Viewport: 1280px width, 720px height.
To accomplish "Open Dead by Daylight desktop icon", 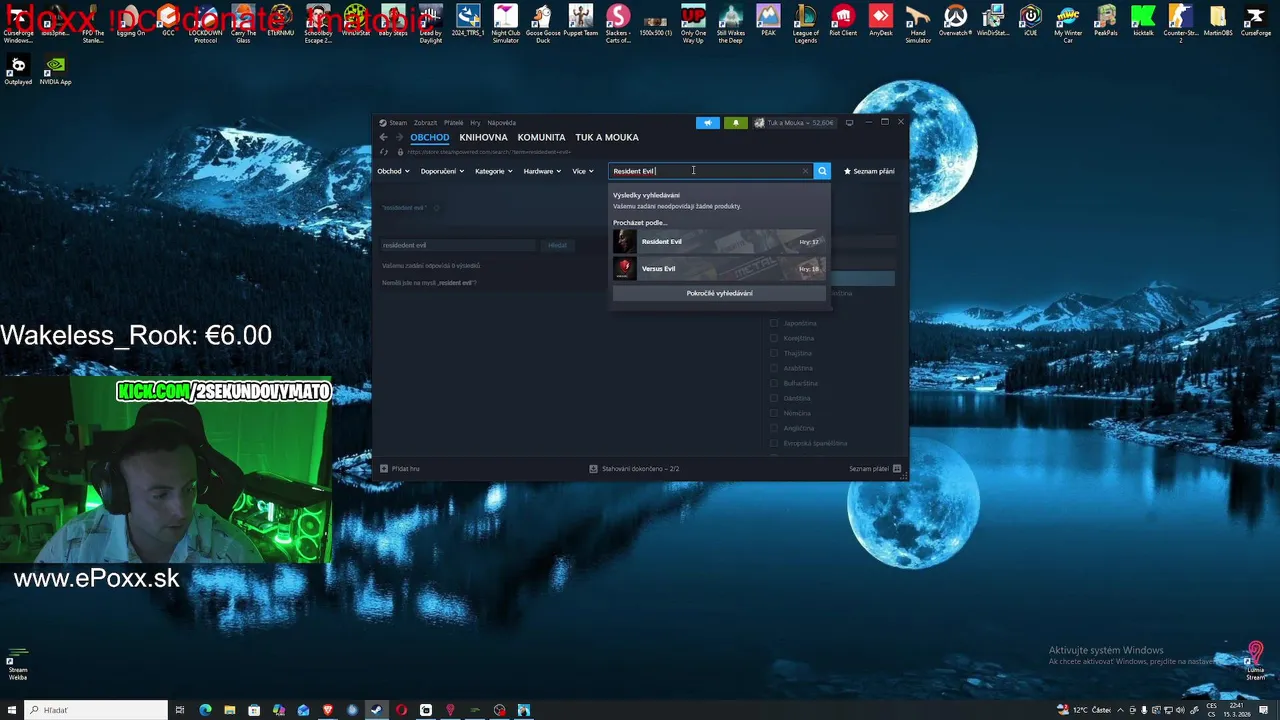I will pyautogui.click(x=431, y=24).
